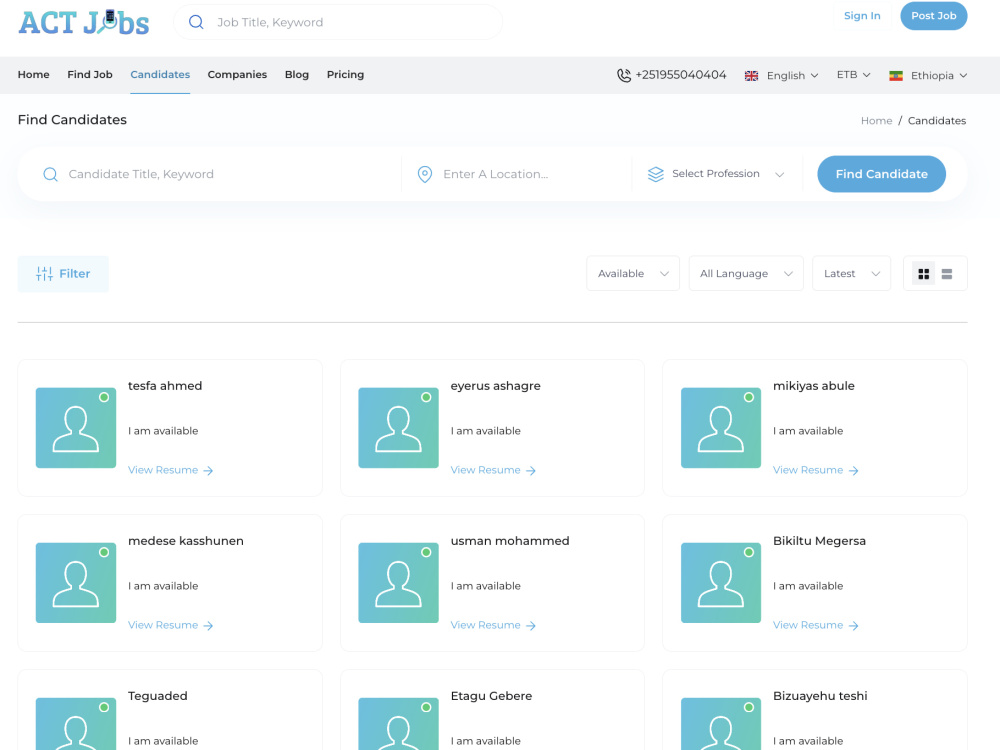This screenshot has height=750, width=1000.
Task: Open Bizuayehu teshi candidate name
Action: [x=820, y=696]
